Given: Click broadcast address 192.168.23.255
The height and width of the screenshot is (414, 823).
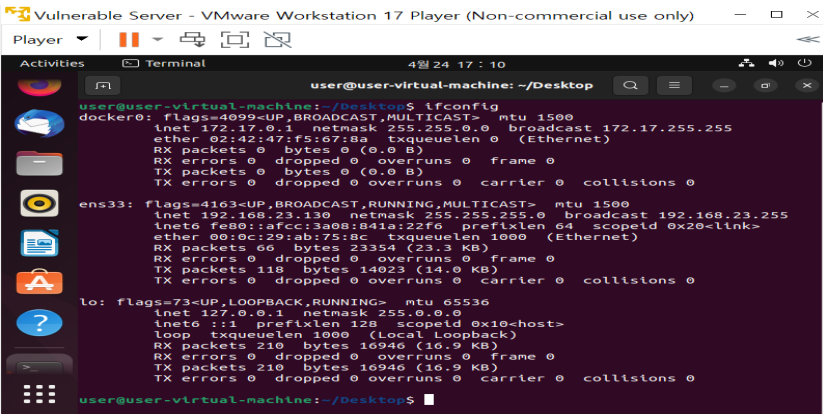Looking at the screenshot, I should pos(723,215).
